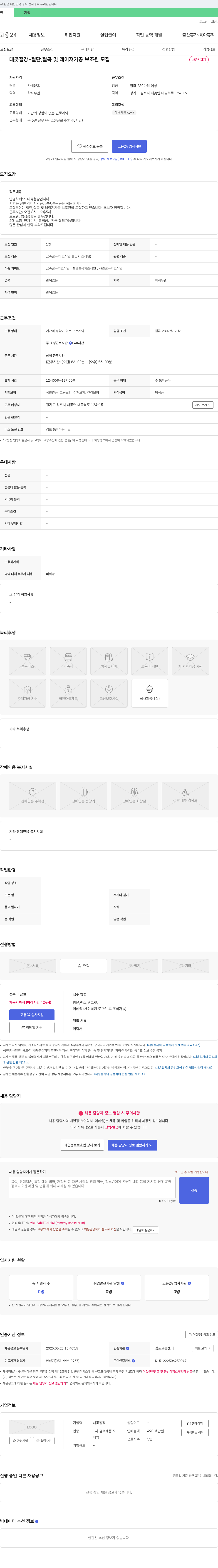Viewport: 218px width, 1568px height.
Task: Jump to the 근무조건 section tab
Action: [x=47, y=49]
